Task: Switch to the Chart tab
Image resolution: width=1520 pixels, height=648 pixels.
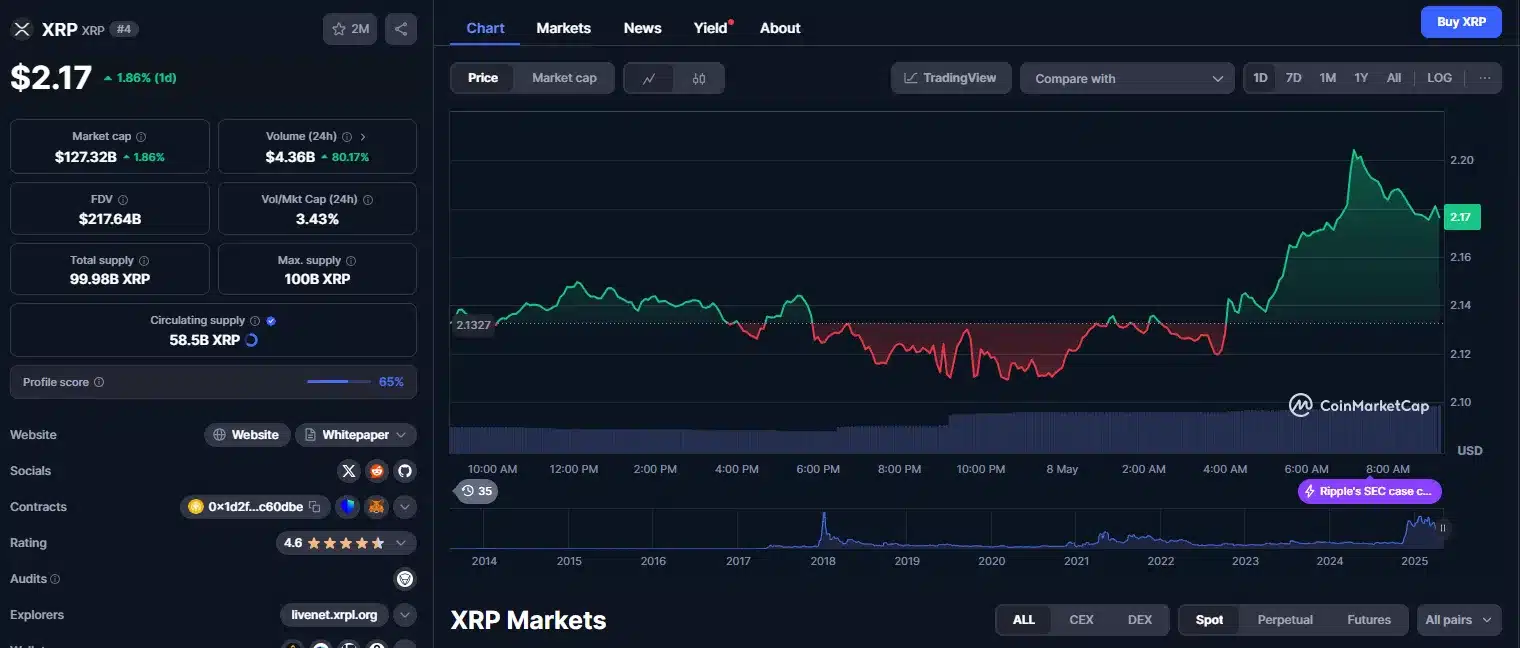Action: coord(485,28)
